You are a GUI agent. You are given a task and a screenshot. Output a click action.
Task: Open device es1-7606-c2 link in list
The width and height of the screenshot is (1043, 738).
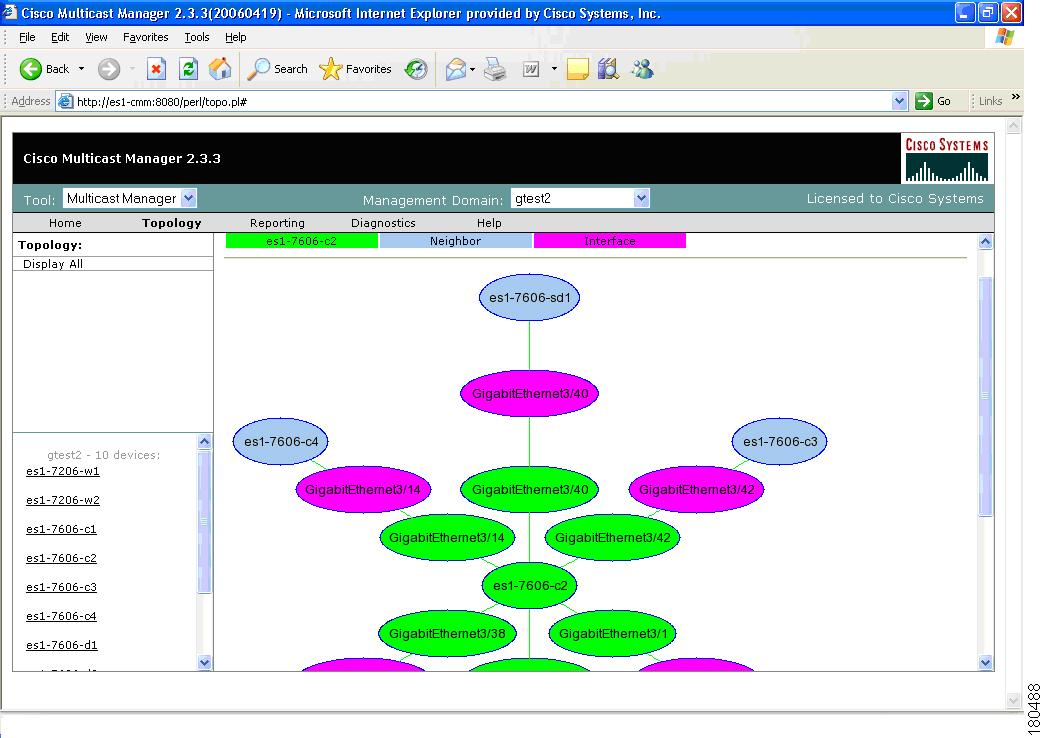[61, 558]
